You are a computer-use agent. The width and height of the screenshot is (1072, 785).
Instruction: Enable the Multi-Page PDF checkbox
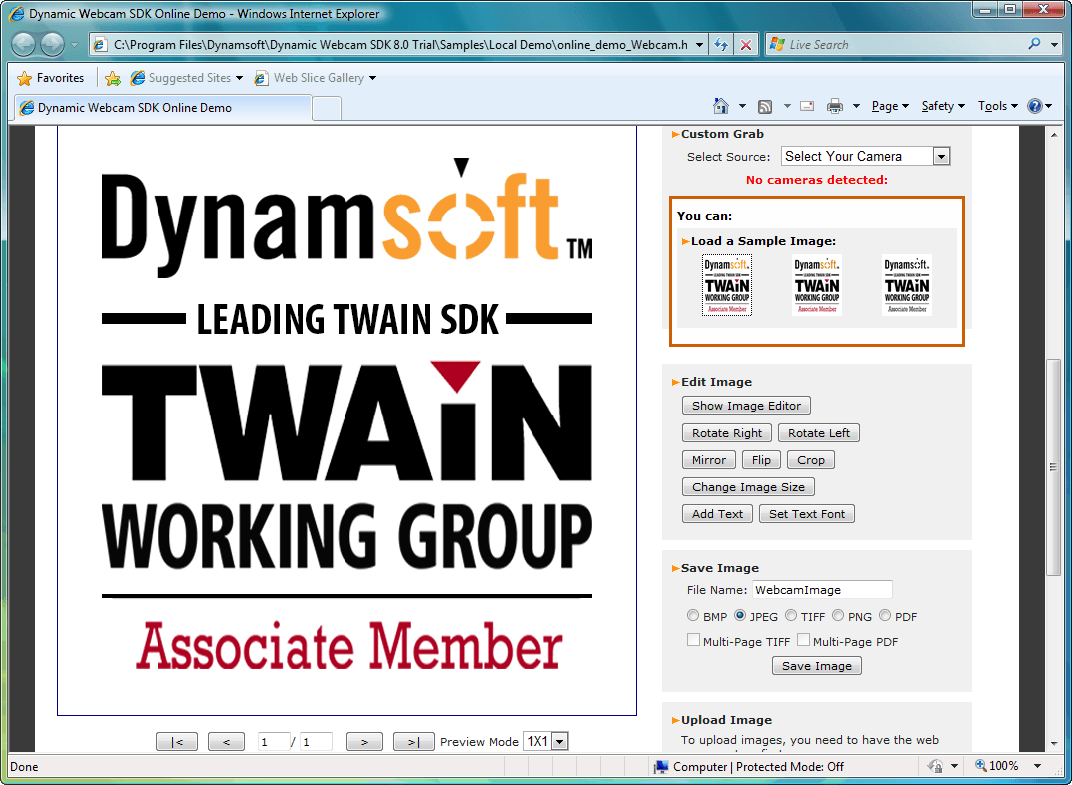pyautogui.click(x=803, y=640)
